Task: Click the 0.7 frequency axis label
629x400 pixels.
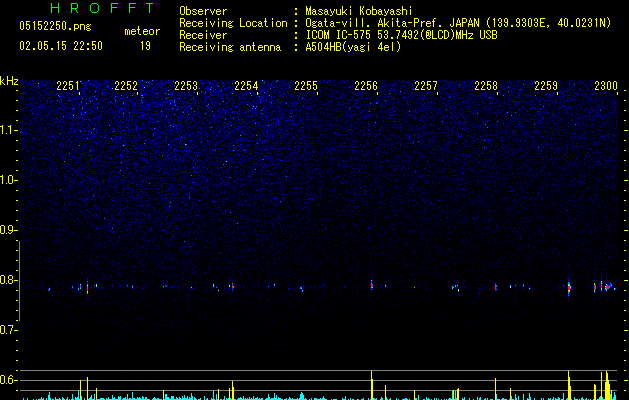Action: point(8,330)
